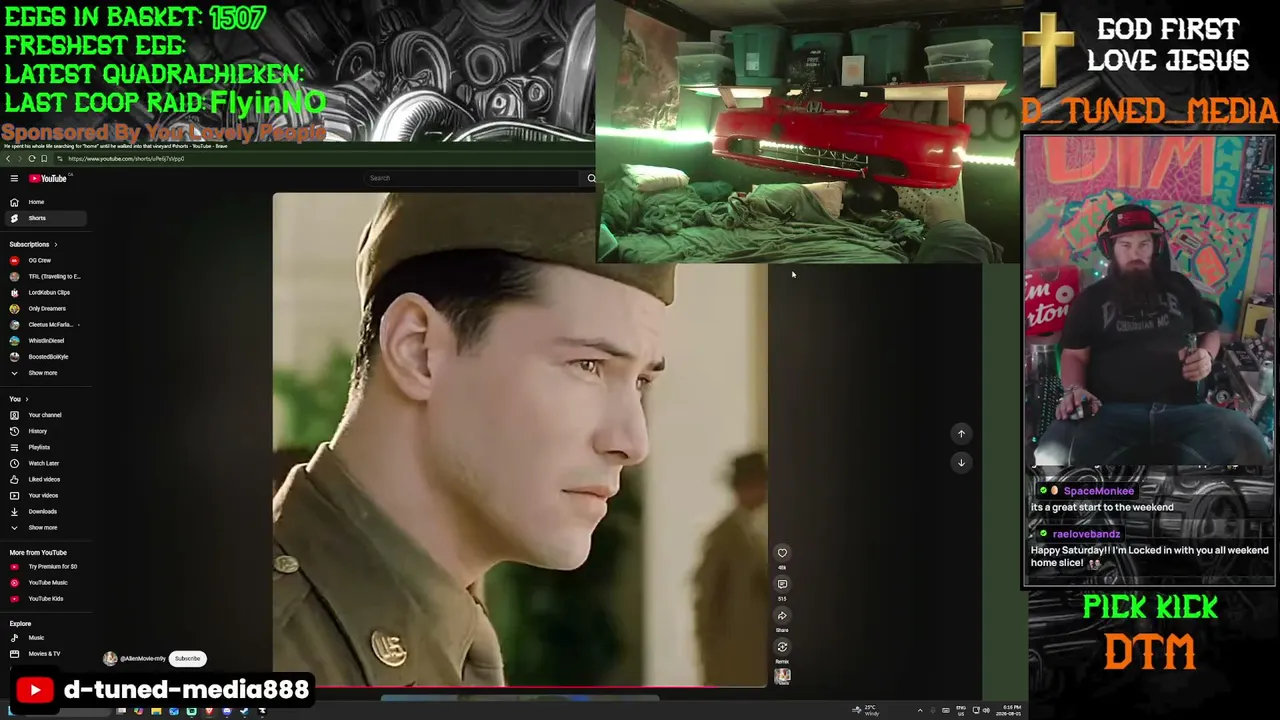Click SpaceMonkee's chat username
Screen dimensions: 1280x720
tap(1098, 491)
